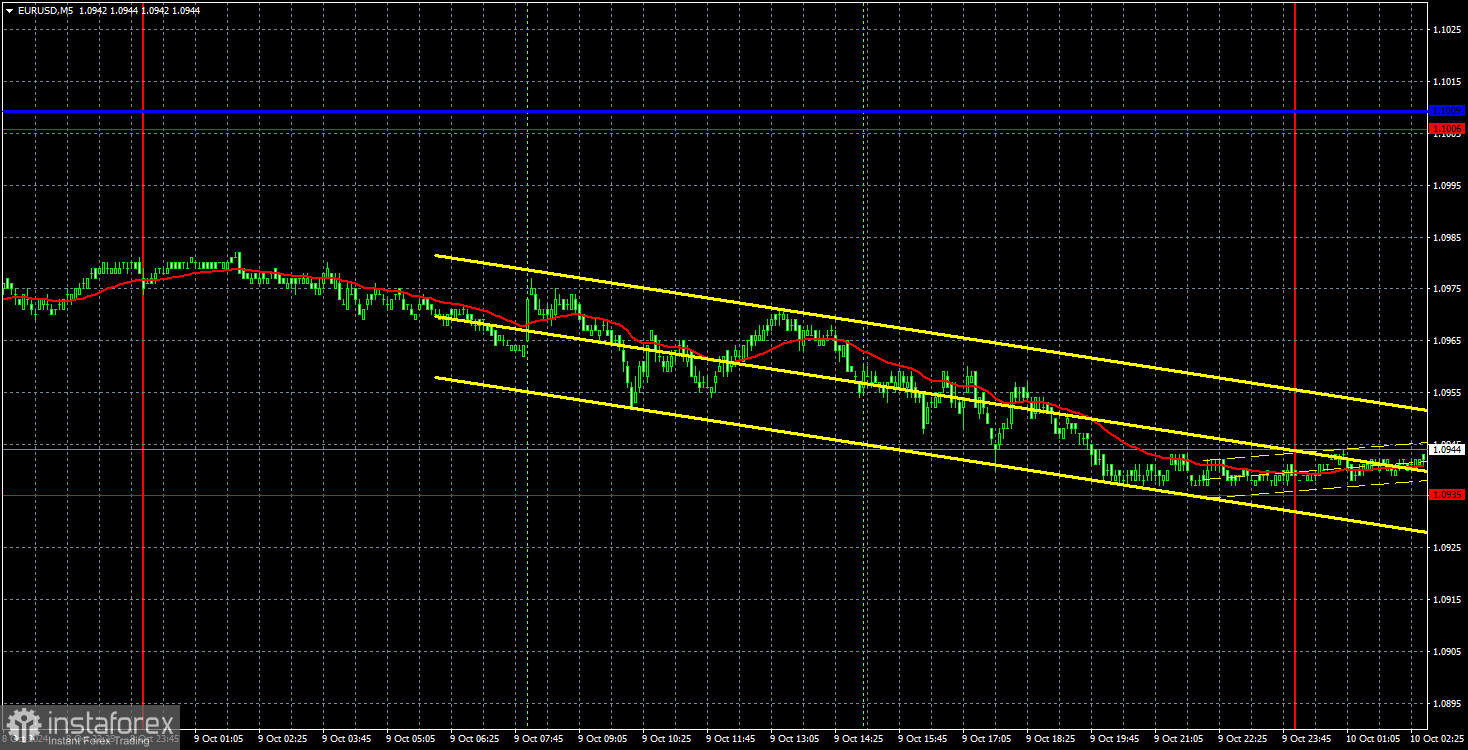Screen dimensions: 1468x750
Task: Click the blue price tag on the price axis
Action: [1447, 111]
